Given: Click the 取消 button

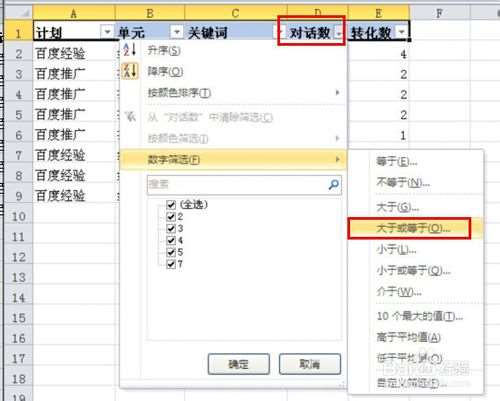Looking at the screenshot, I should tap(310, 364).
